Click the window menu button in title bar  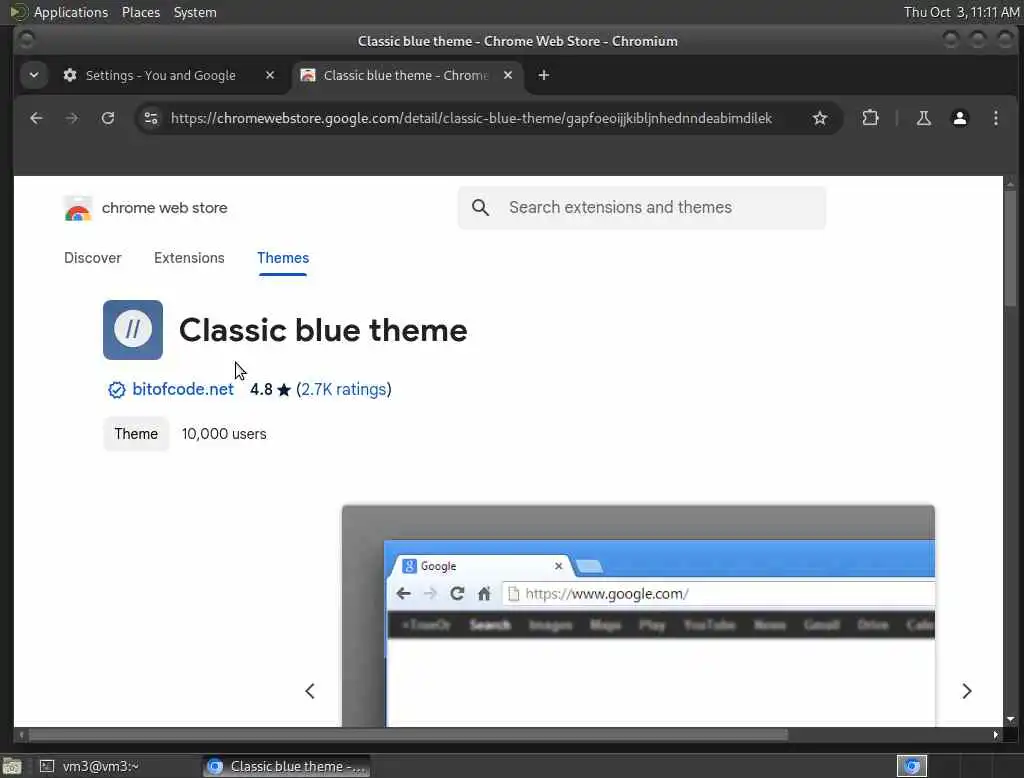point(26,41)
